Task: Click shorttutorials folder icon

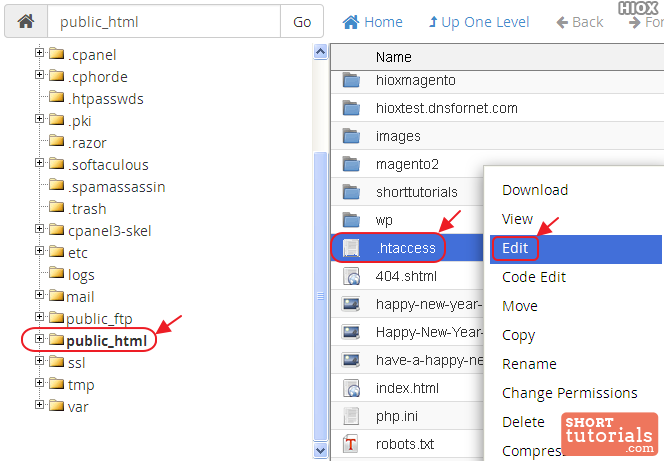Action: point(351,192)
